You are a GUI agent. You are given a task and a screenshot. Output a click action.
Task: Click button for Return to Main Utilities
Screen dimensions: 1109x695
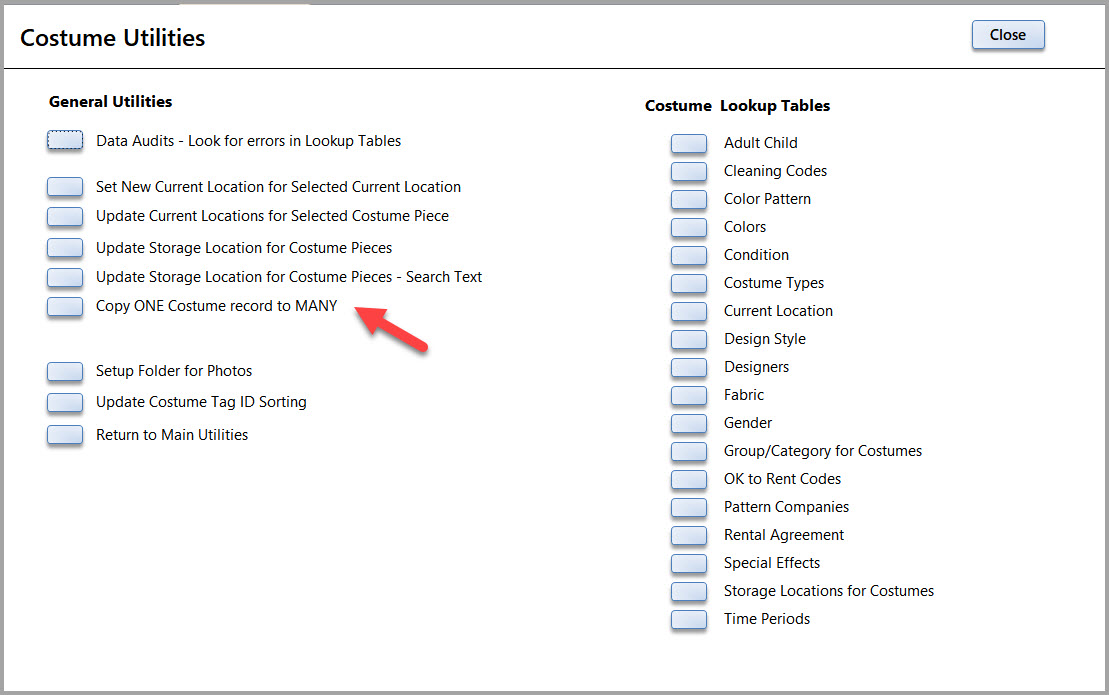click(x=65, y=434)
